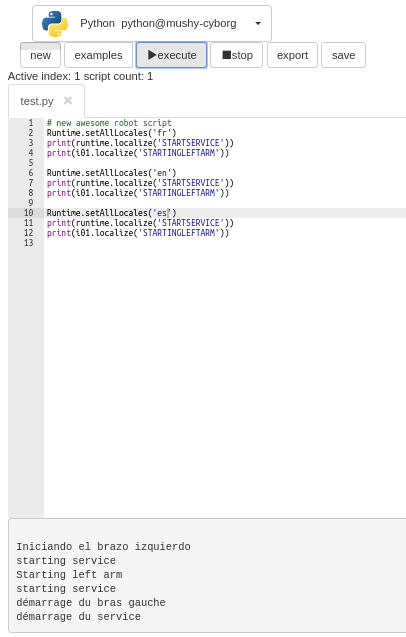
Task: Click line number 1 in the gutter
Action: point(31,123)
